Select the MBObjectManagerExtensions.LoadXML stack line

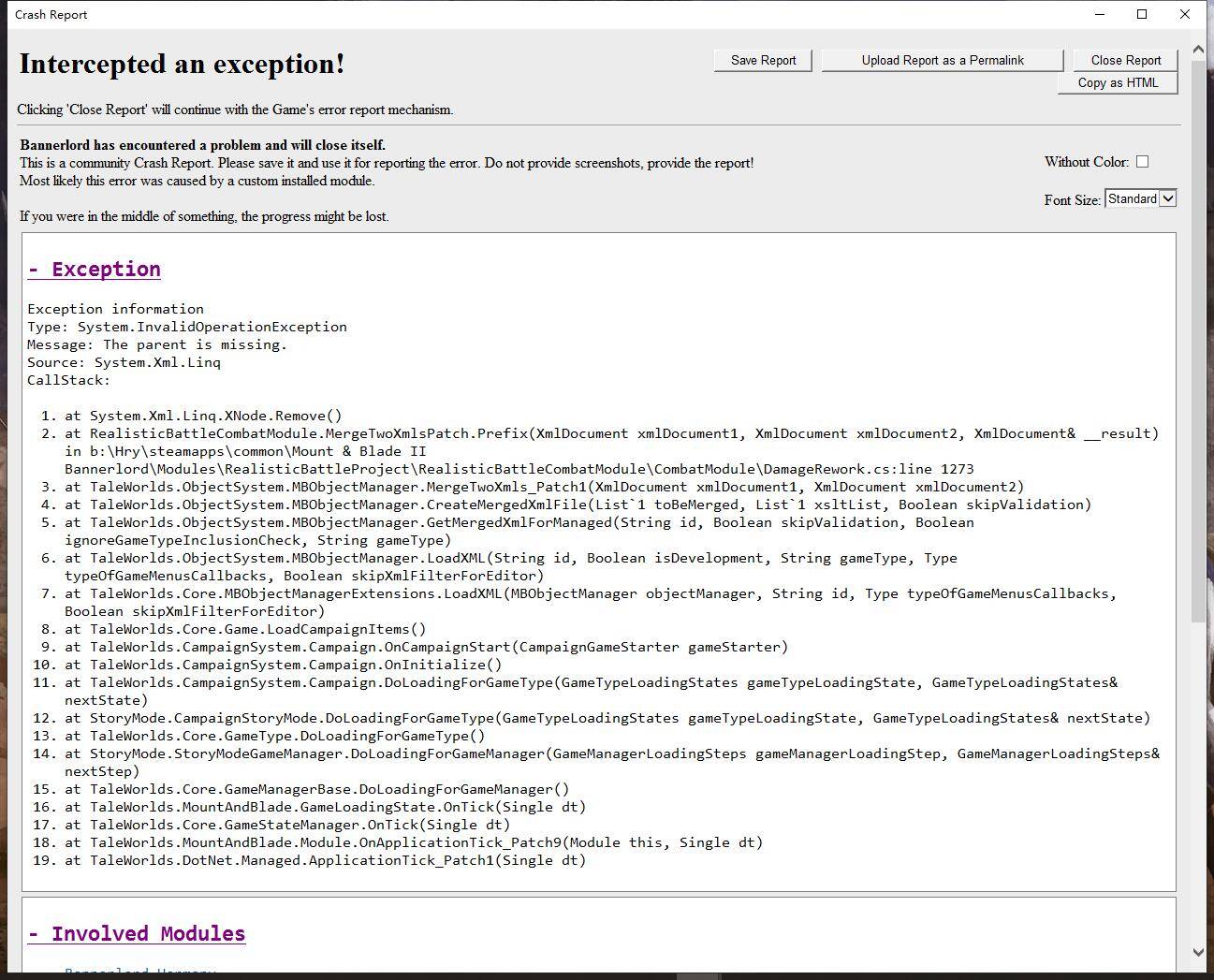pos(591,602)
